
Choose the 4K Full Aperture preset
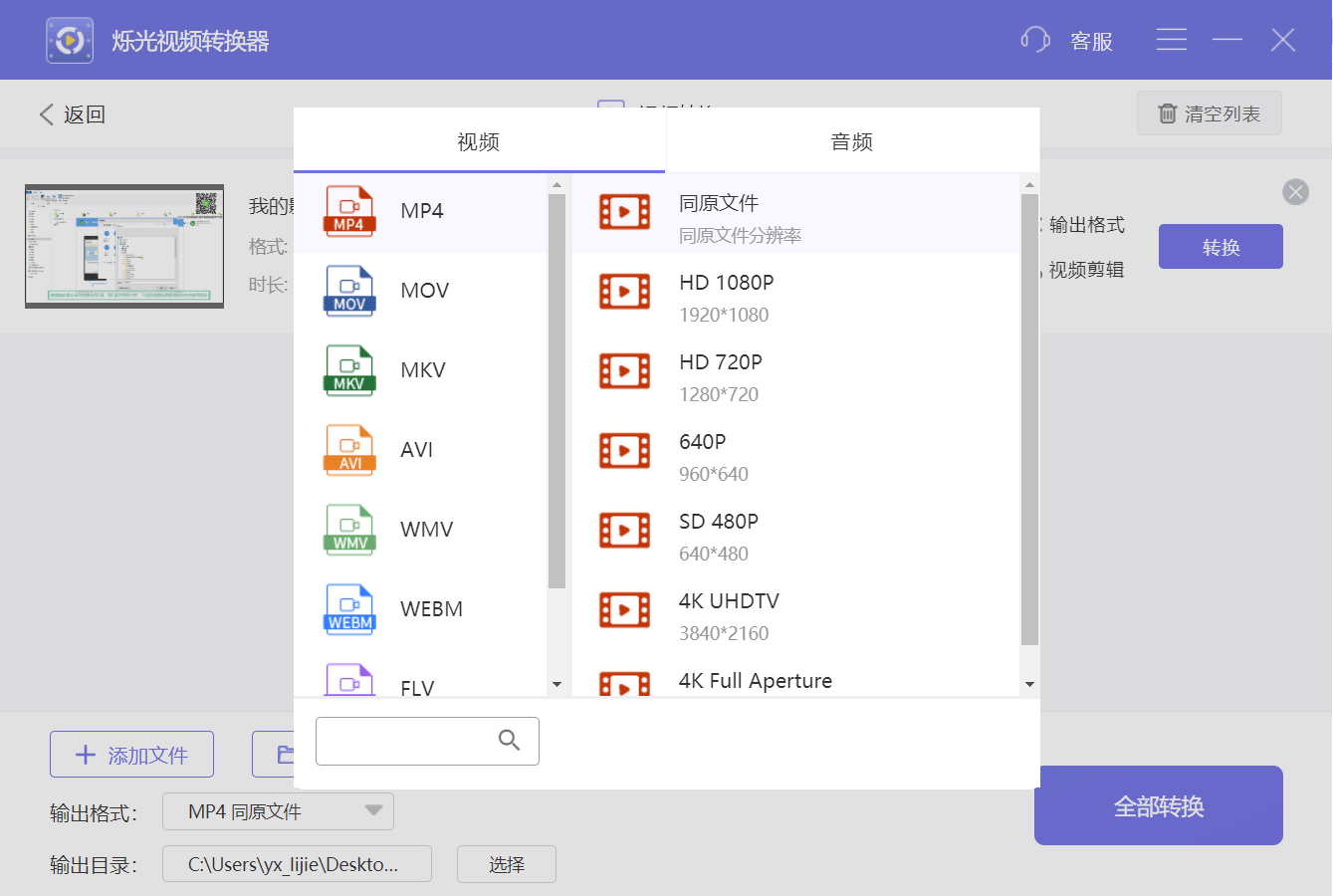click(796, 674)
